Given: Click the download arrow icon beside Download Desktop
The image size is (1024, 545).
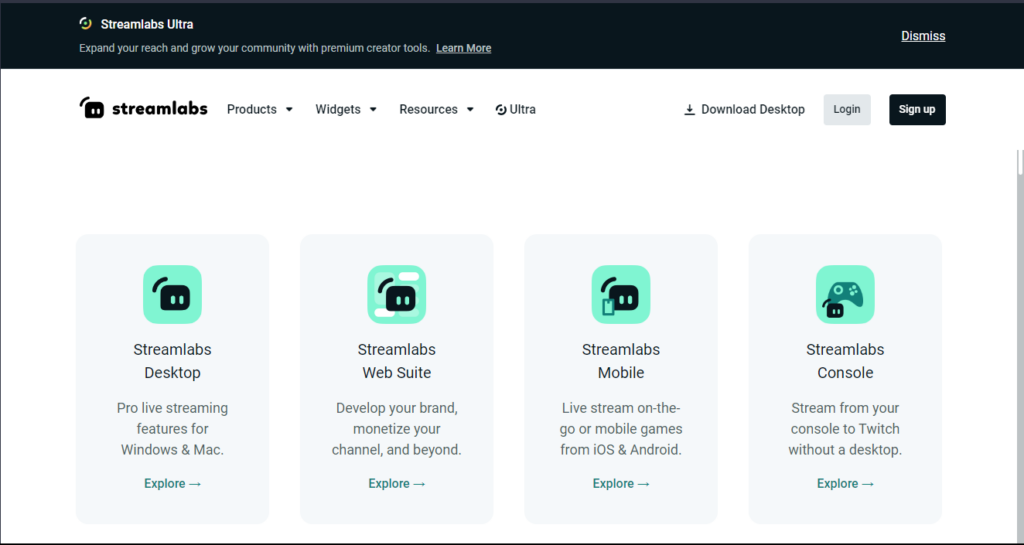Looking at the screenshot, I should (x=689, y=110).
